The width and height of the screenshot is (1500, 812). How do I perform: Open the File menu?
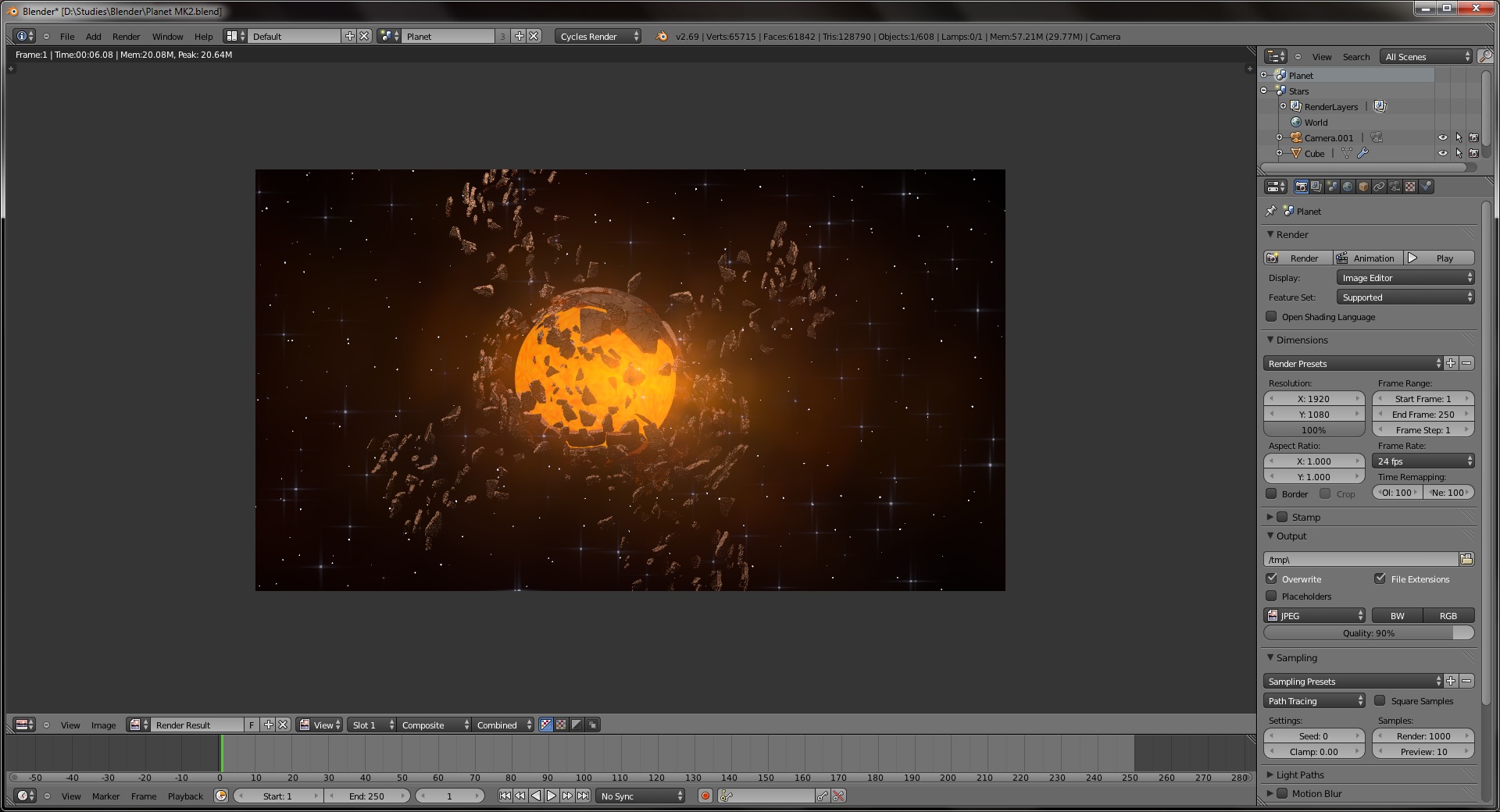(x=67, y=36)
